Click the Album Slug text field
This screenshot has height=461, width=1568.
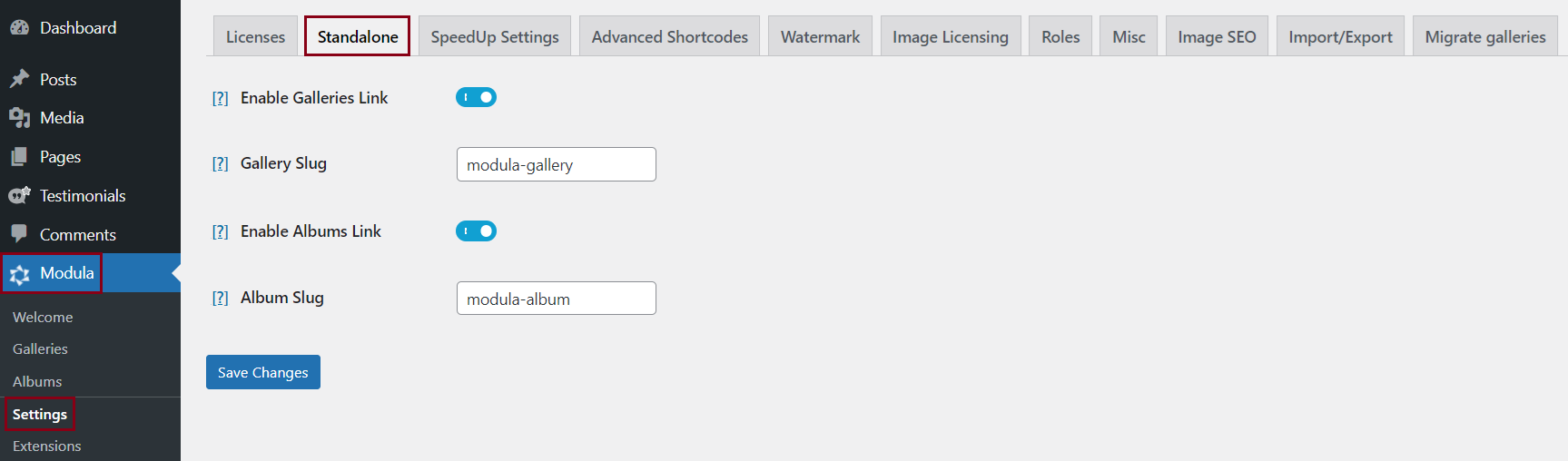pyautogui.click(x=556, y=299)
